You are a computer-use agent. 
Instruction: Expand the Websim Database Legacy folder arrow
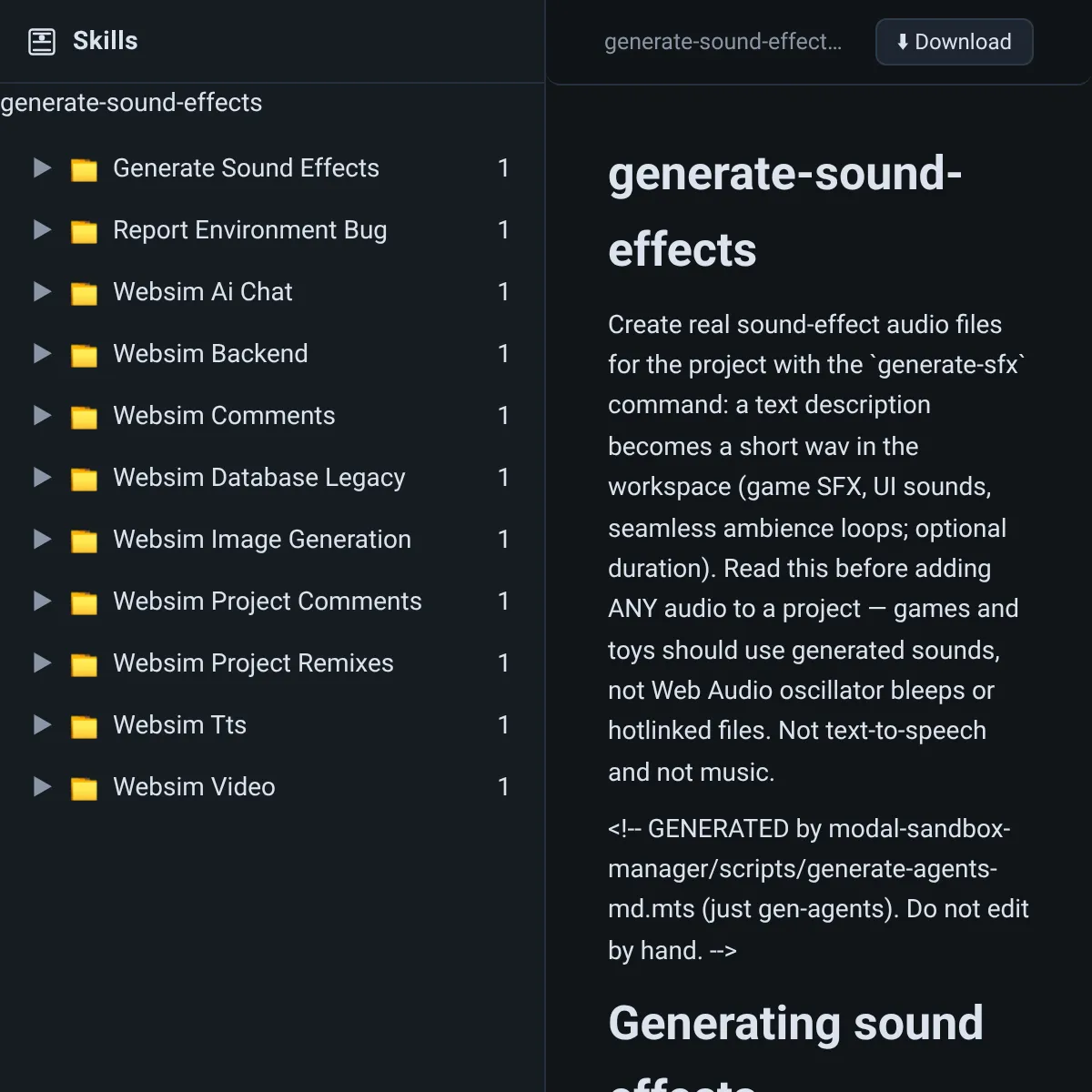click(x=42, y=477)
